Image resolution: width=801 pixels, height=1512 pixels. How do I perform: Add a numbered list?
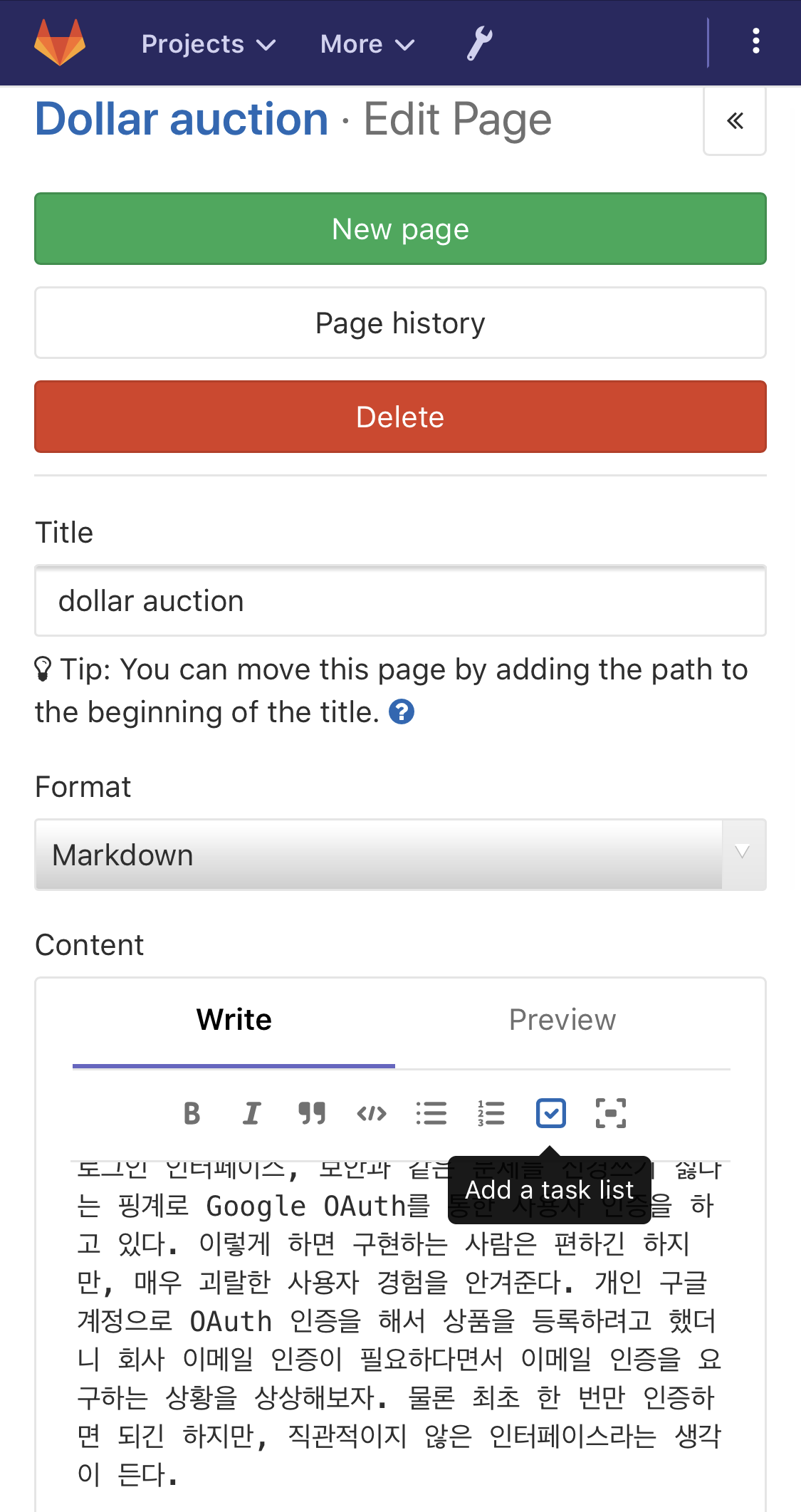point(491,1112)
